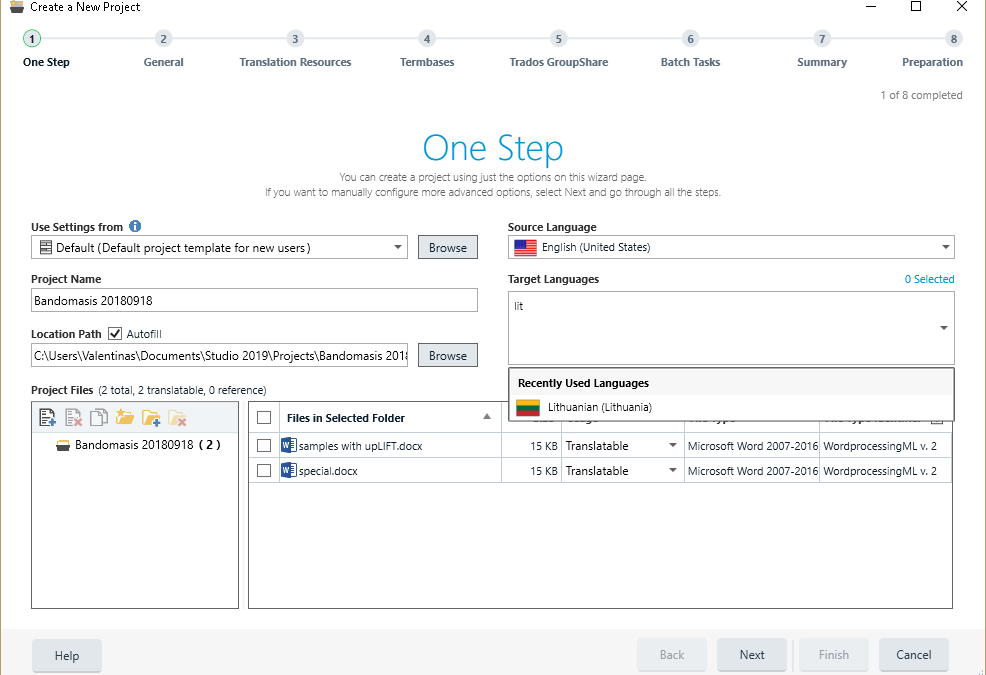Toggle sort arrow on Files in Selected Folder
The image size is (986, 675).
[487, 417]
